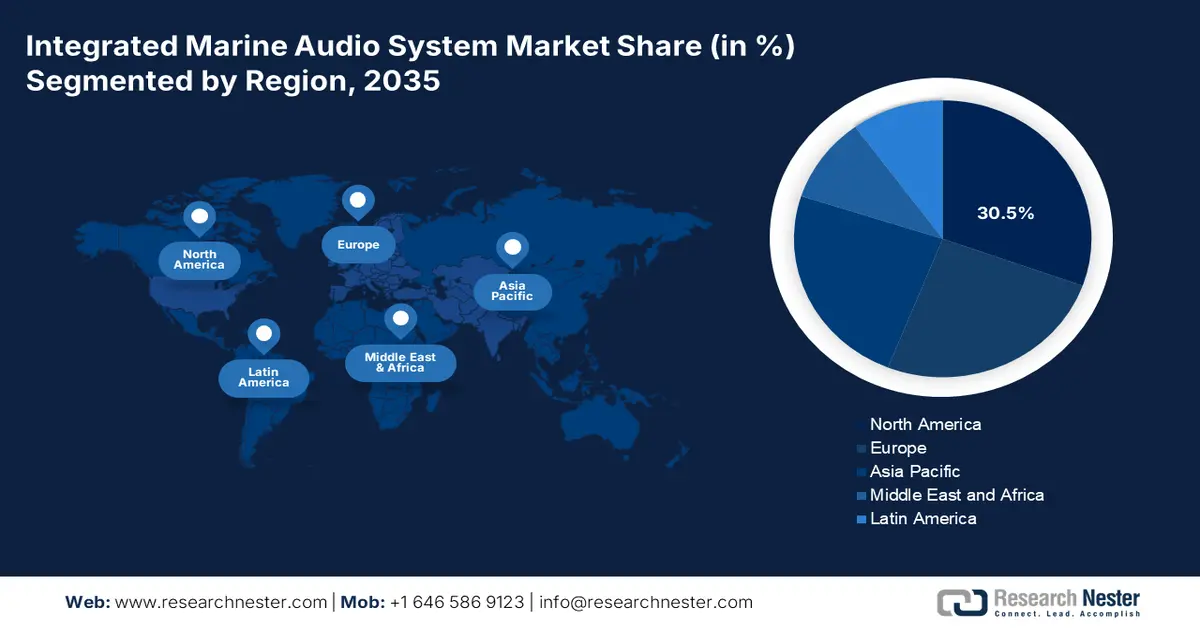Click the Middle East & Africa map pin
Viewport: 1200px width, 628px height.
[x=401, y=321]
